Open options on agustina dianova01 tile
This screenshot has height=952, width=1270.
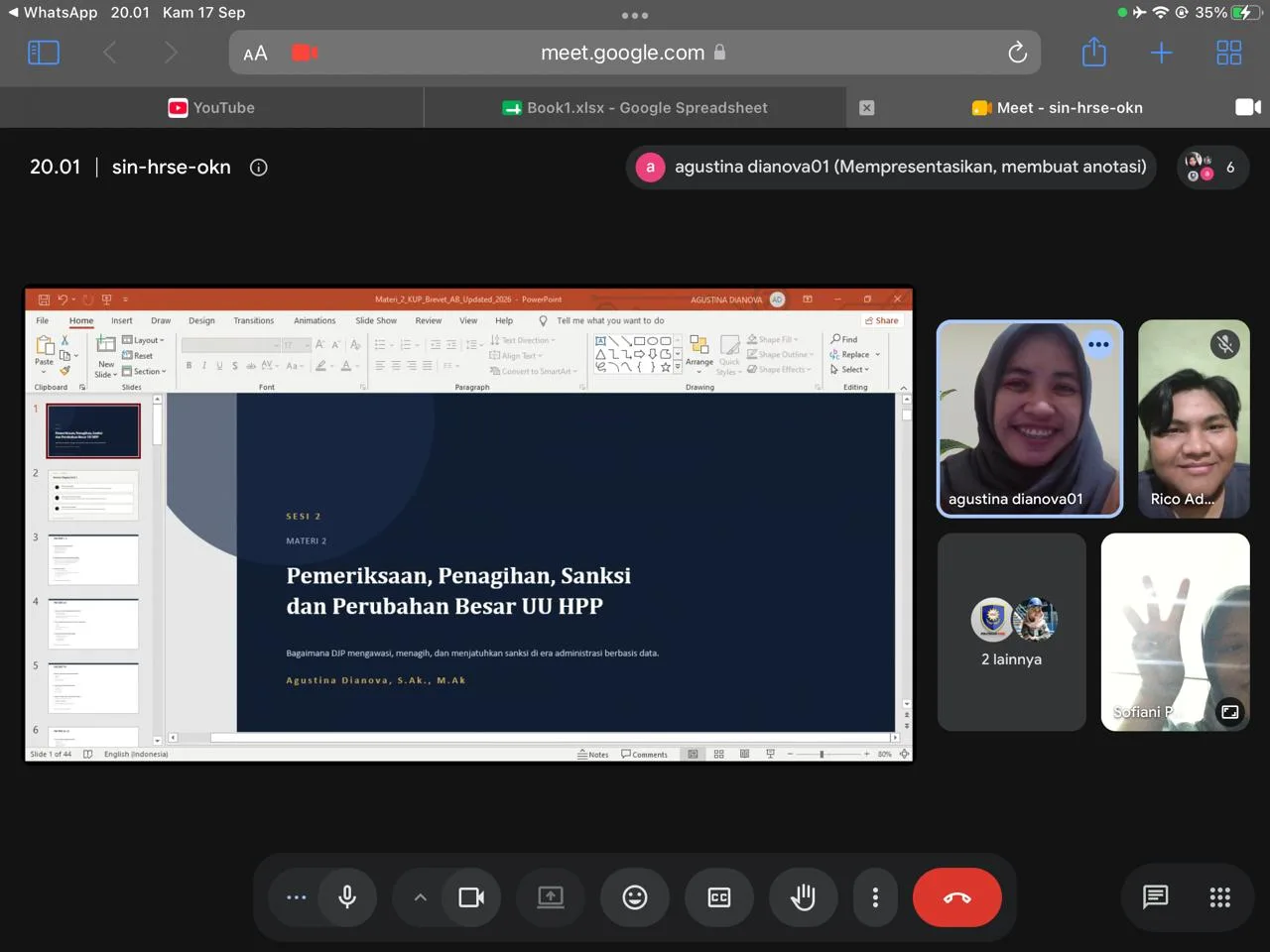point(1098,345)
